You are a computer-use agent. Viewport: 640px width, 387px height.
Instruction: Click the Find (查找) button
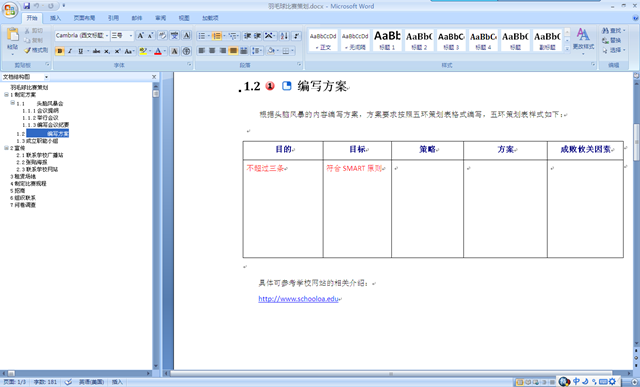613,31
